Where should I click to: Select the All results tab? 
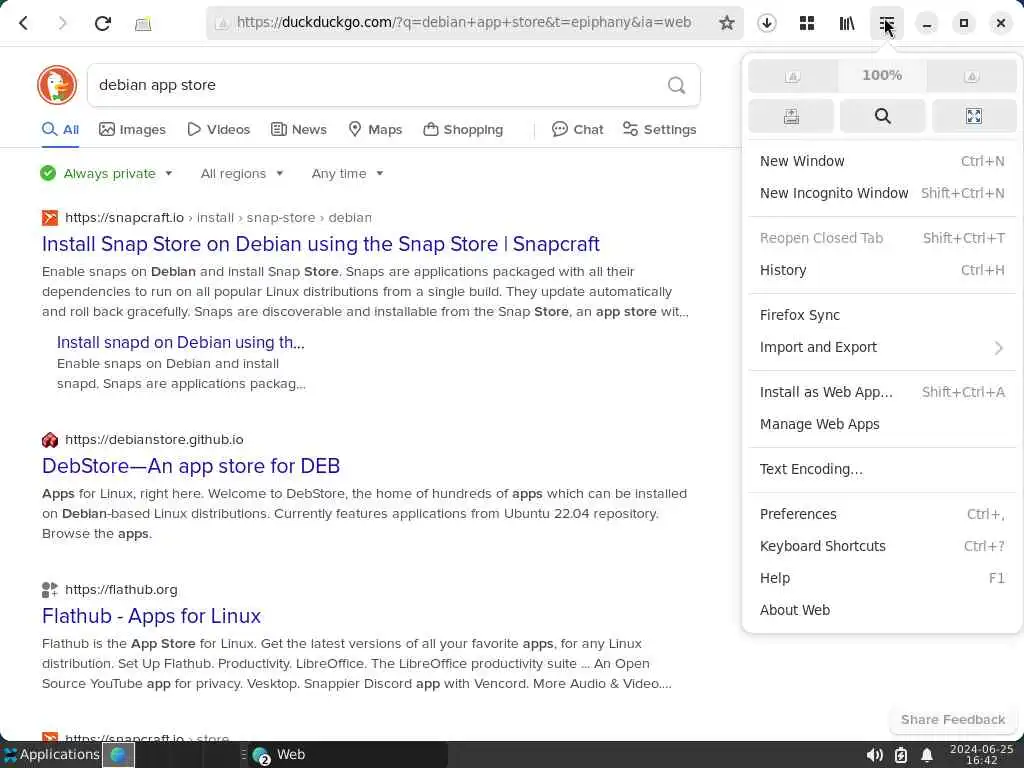click(x=61, y=129)
